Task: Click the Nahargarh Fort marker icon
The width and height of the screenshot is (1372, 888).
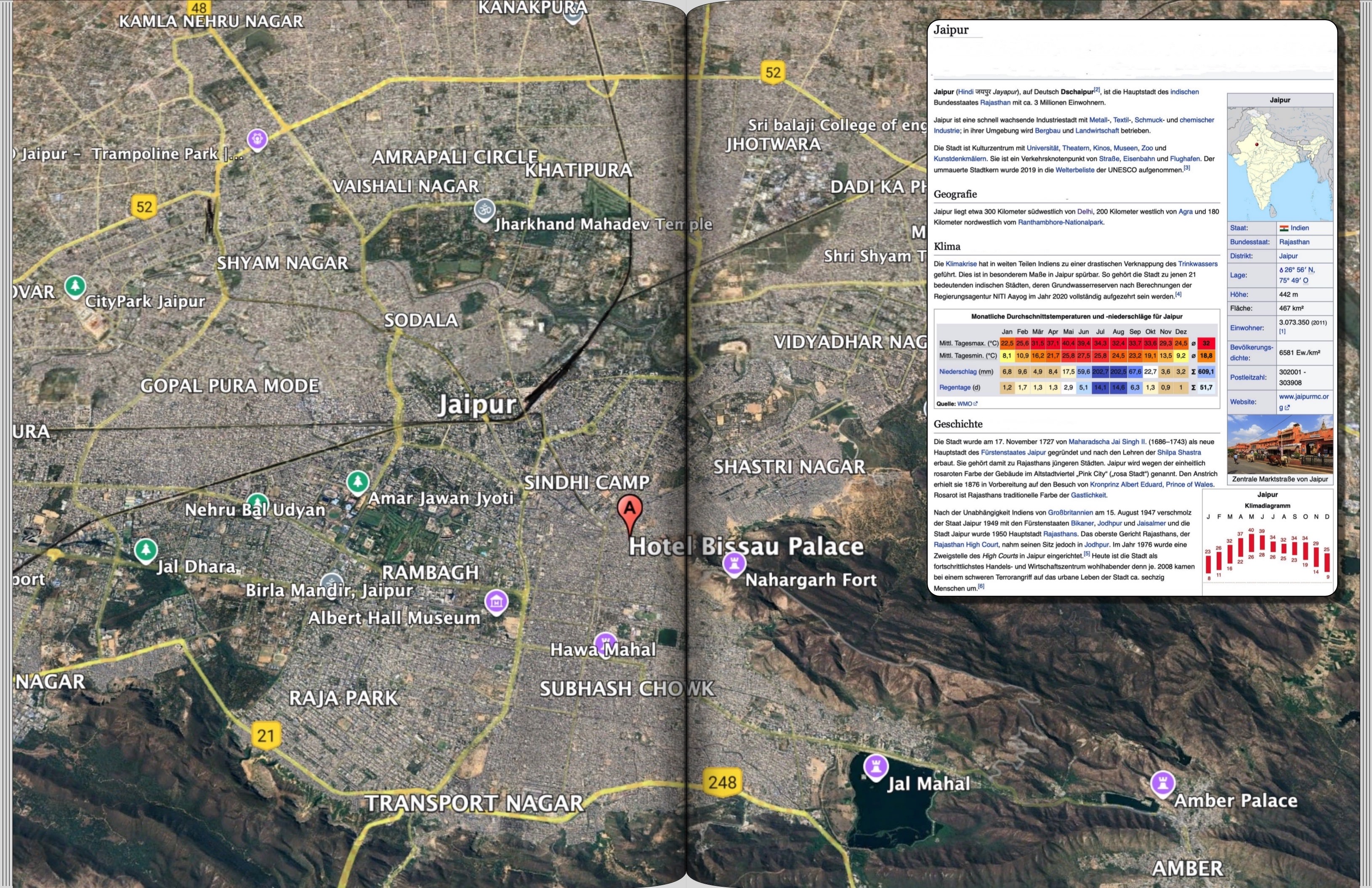Action: click(734, 564)
